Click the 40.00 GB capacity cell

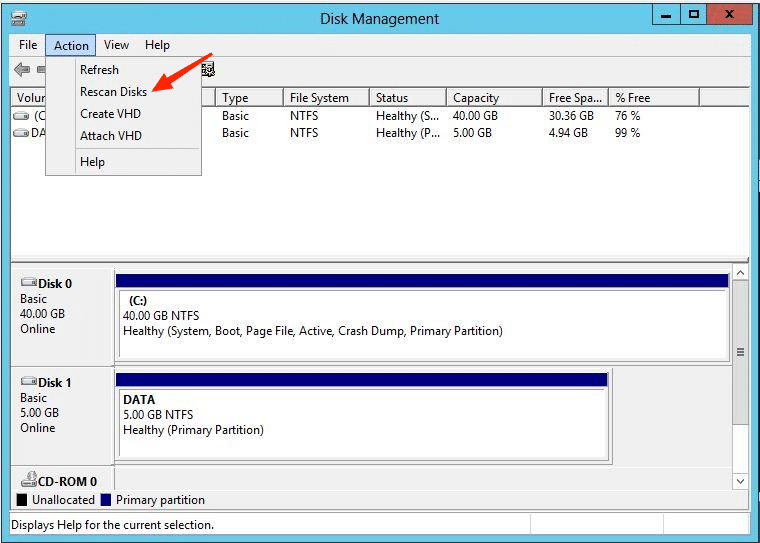pyautogui.click(x=475, y=116)
